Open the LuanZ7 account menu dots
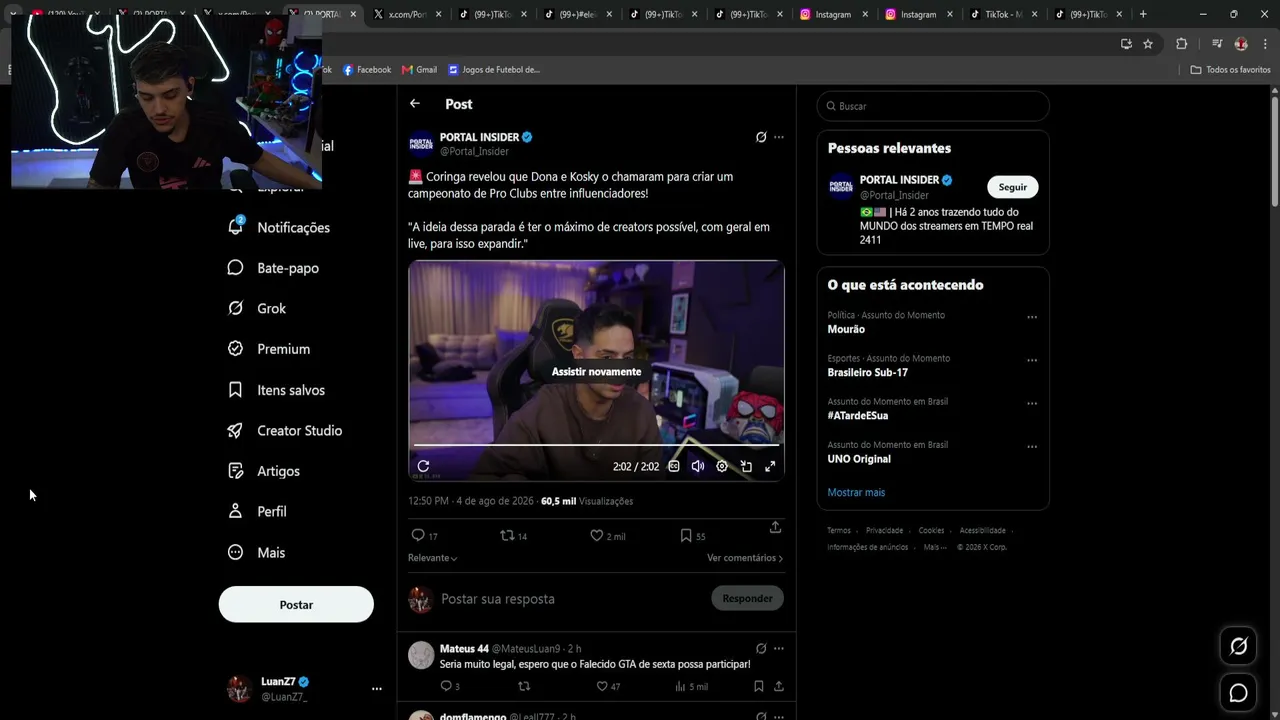Viewport: 1280px width, 720px height. coord(377,689)
